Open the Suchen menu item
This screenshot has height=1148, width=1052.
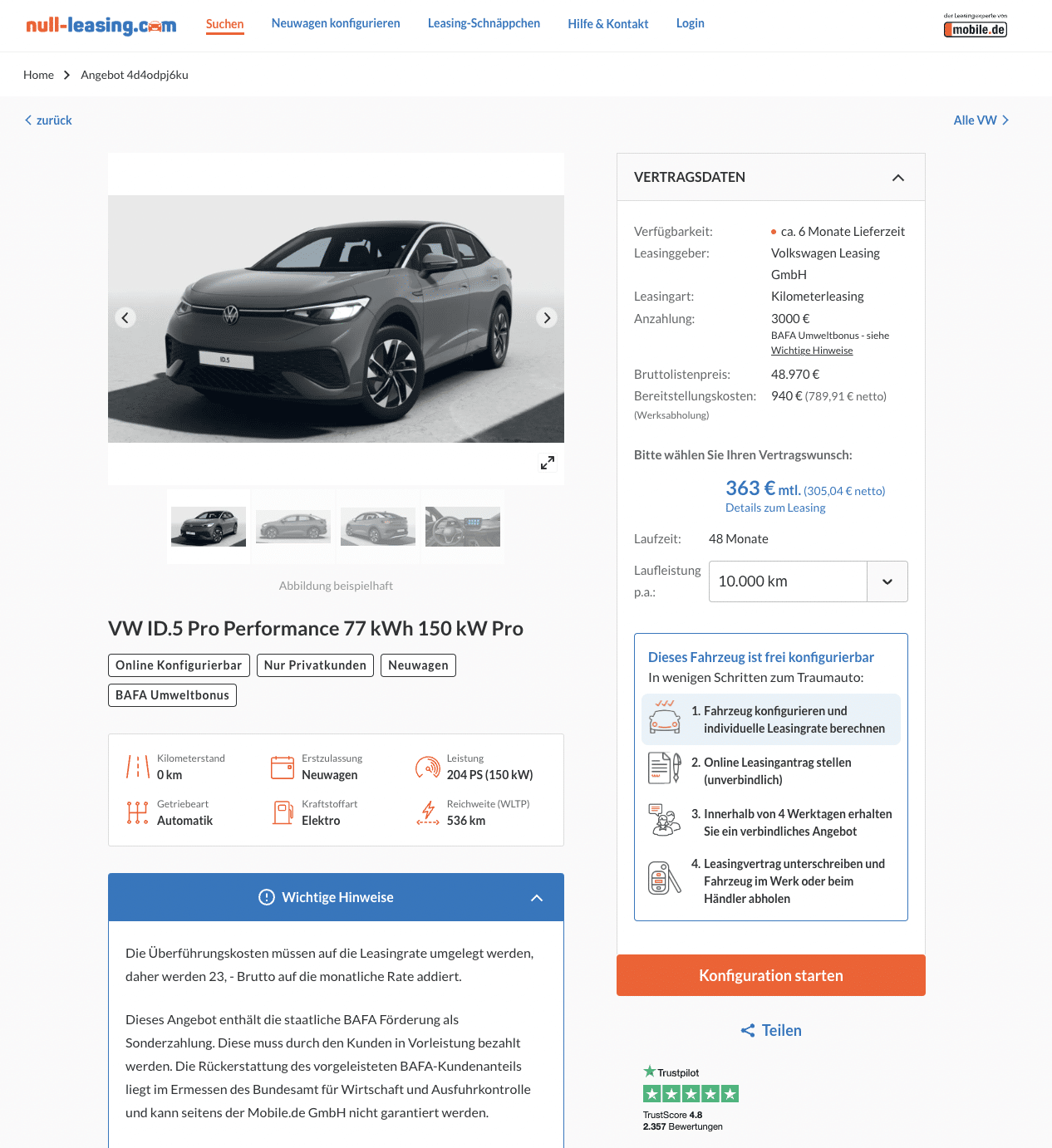225,24
